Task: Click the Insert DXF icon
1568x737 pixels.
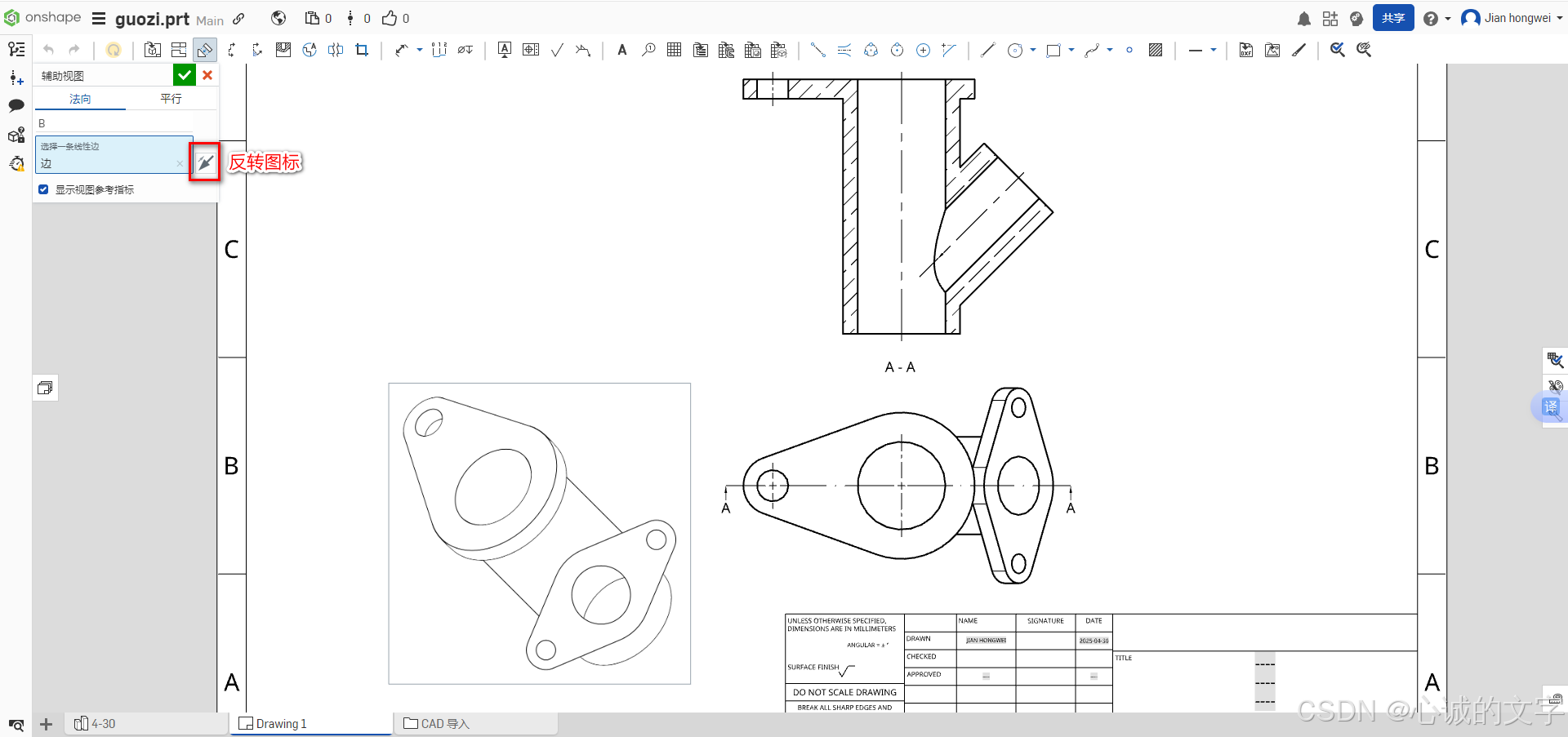Action: pyautogui.click(x=1246, y=50)
